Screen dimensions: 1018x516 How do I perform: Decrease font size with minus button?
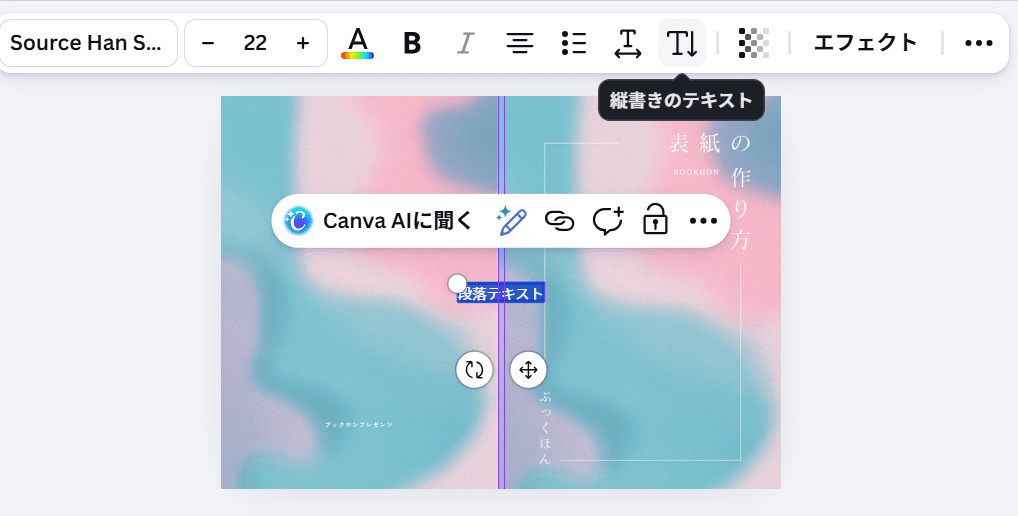[x=208, y=43]
